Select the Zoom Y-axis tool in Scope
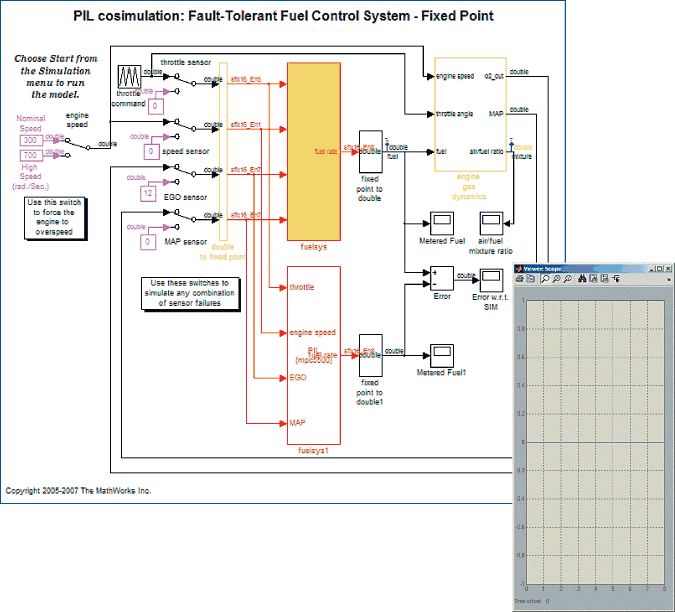This screenshot has height=612, width=675. [x=568, y=279]
